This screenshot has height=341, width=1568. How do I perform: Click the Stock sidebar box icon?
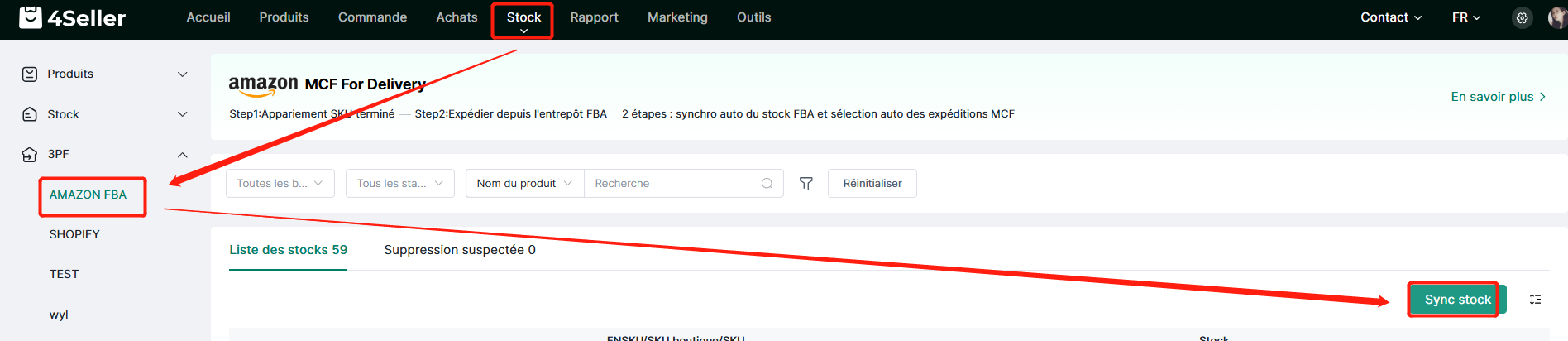[30, 114]
